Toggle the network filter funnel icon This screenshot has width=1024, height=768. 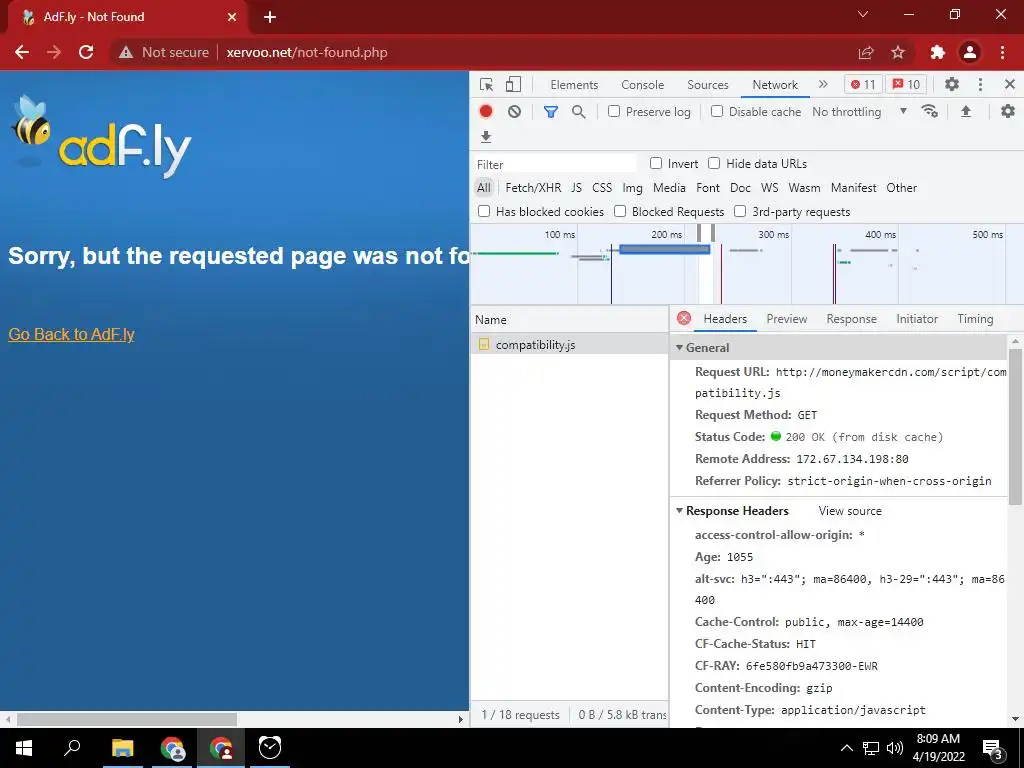pos(551,112)
